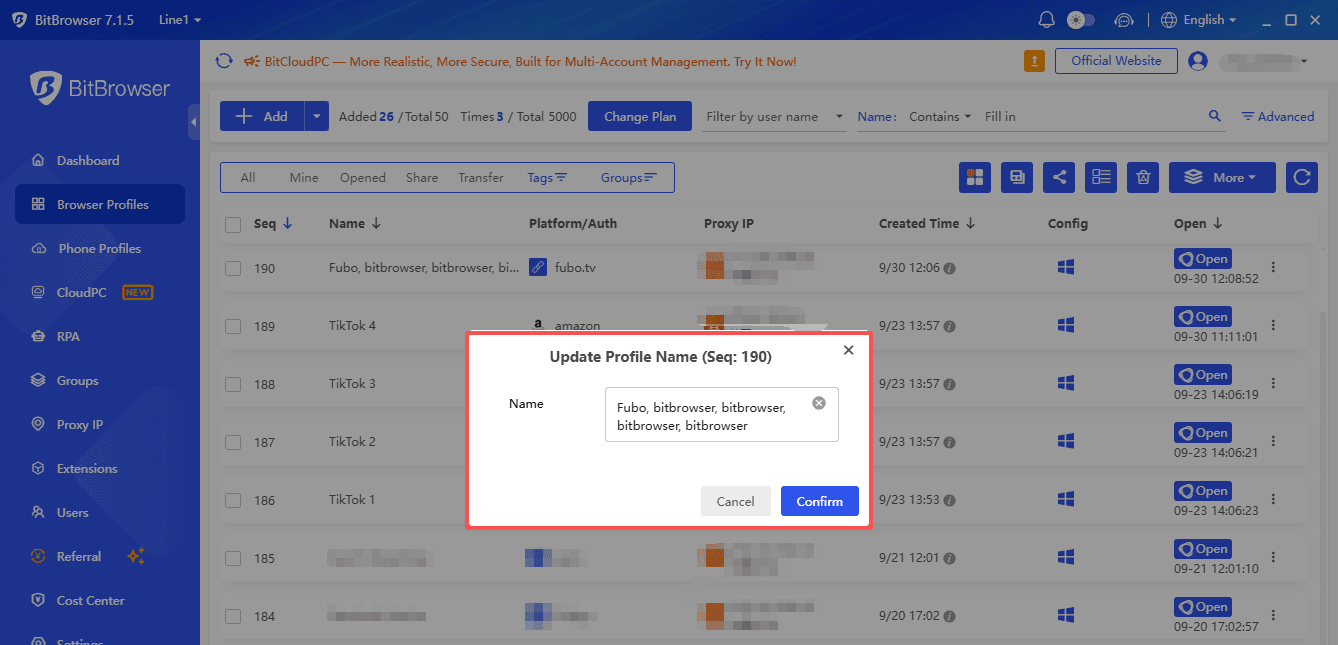Screen dimensions: 1338x645
Task: Sort by the Seq column header
Action: pos(273,224)
